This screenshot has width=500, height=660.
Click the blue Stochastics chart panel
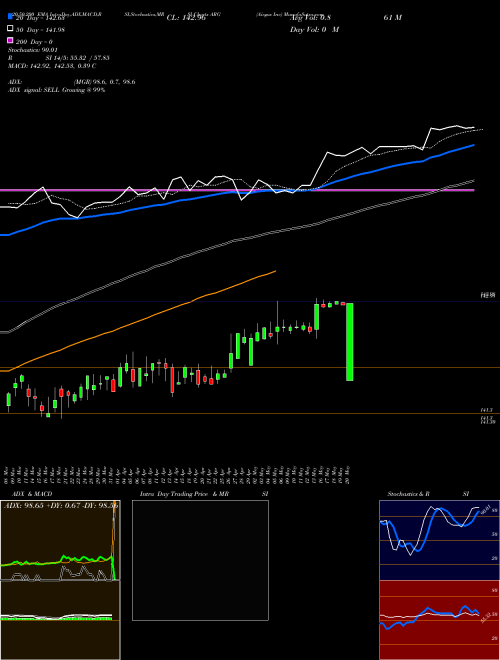(x=439, y=540)
